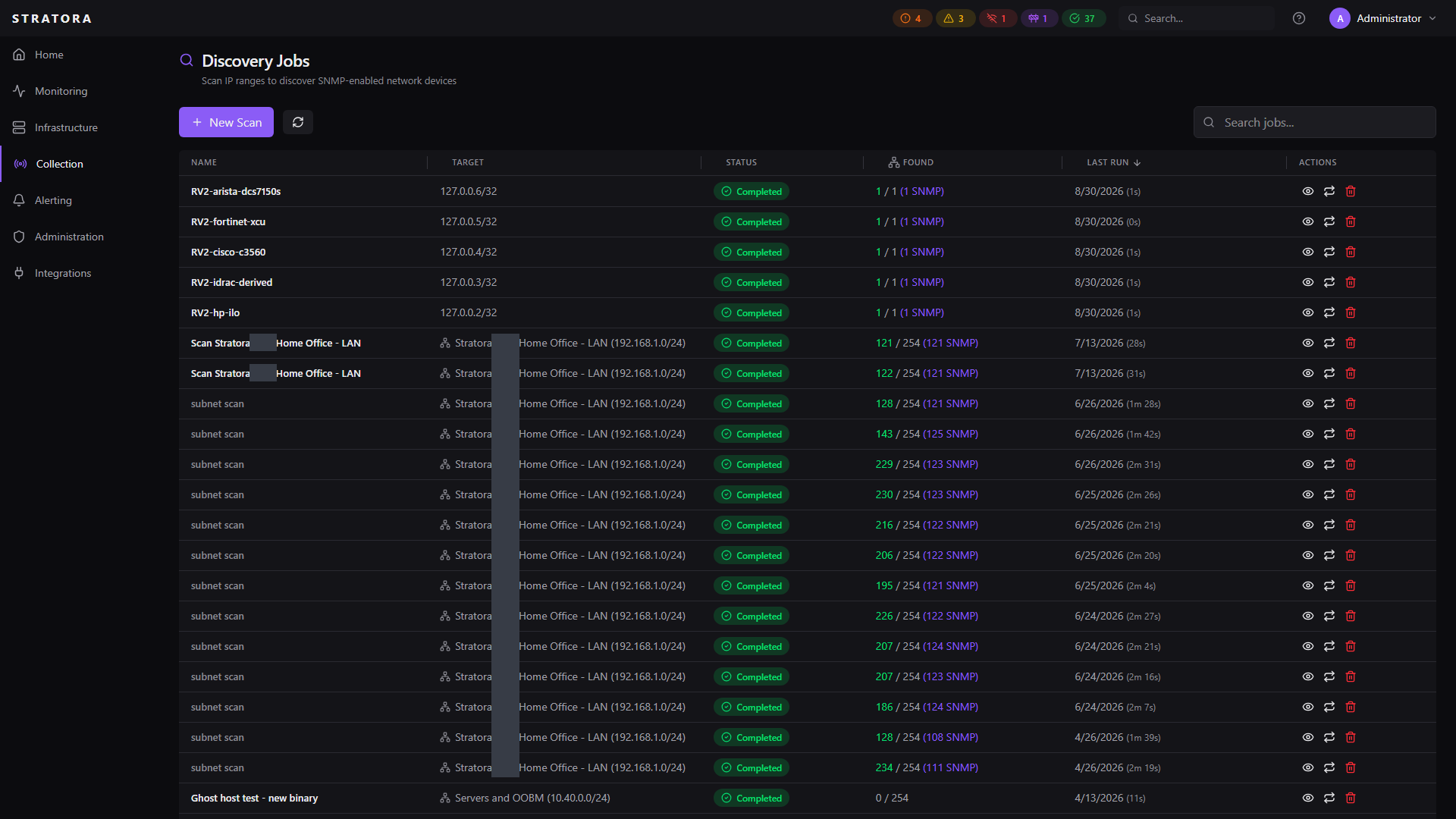Viewport: 1456px width, 819px height.
Task: Delete the scan that found 195 / 254
Action: (x=1351, y=585)
